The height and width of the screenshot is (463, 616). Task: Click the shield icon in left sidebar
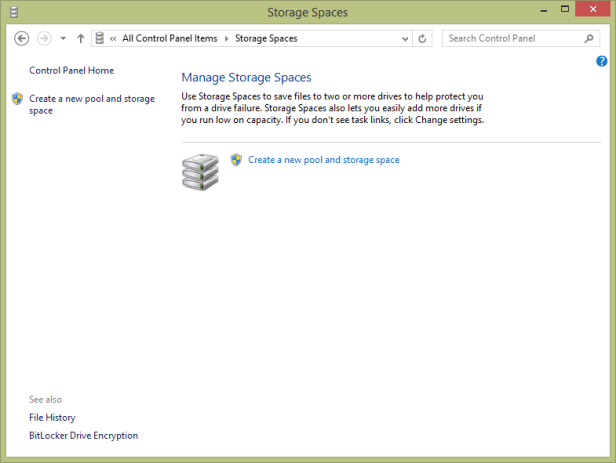click(x=17, y=99)
